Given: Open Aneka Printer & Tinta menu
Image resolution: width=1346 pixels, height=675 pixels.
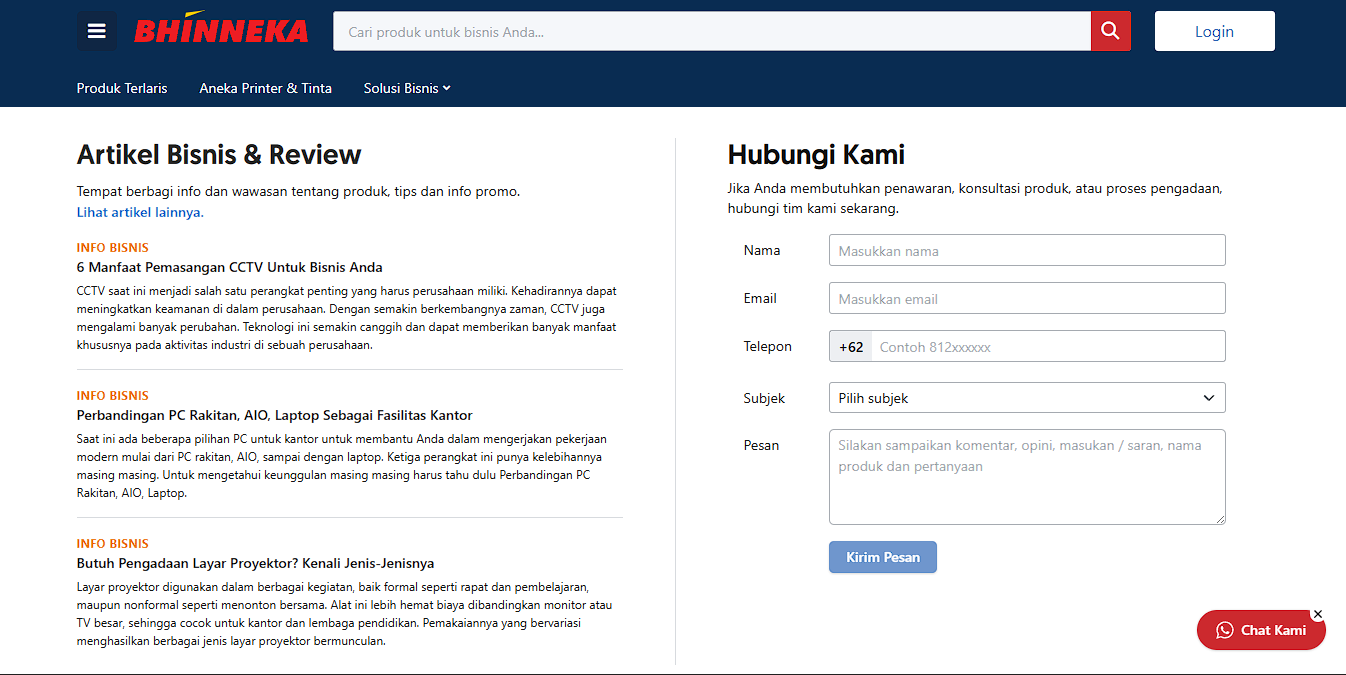Looking at the screenshot, I should click(x=265, y=88).
